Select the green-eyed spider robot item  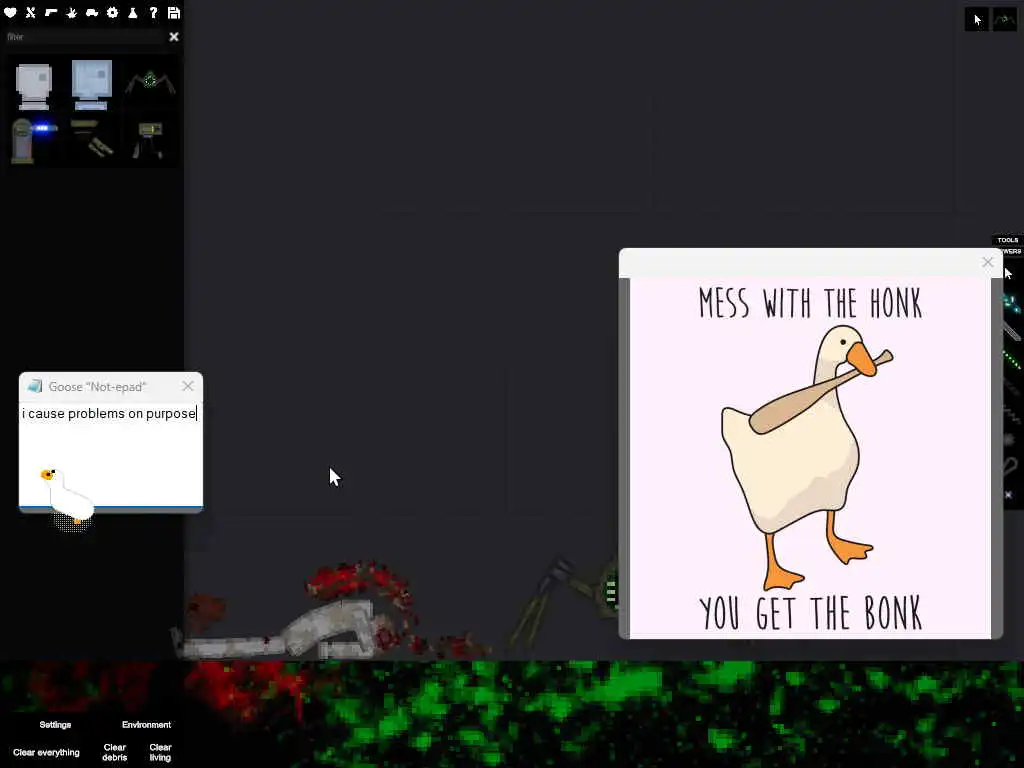pos(150,82)
